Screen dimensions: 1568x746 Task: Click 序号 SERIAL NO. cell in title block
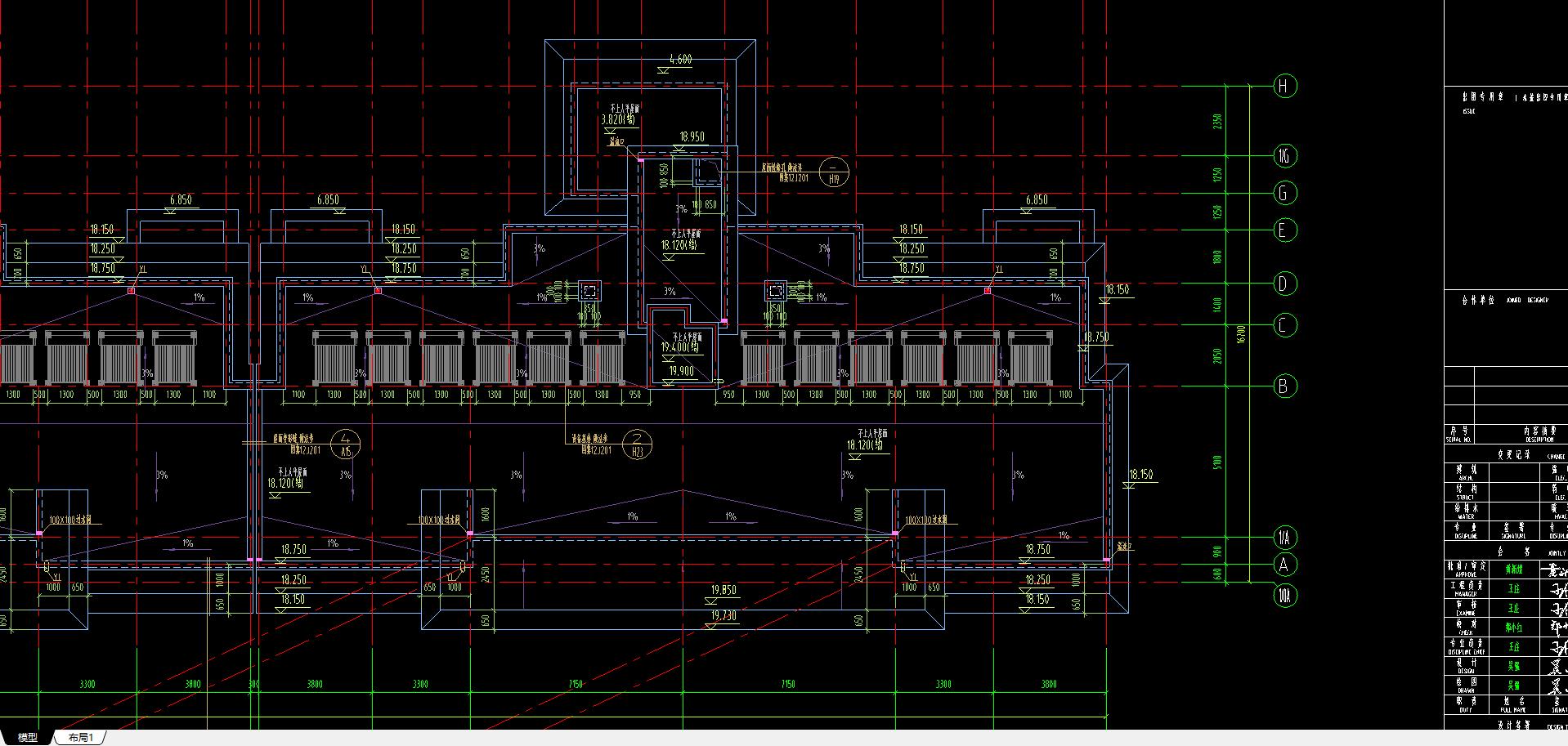(x=1458, y=433)
